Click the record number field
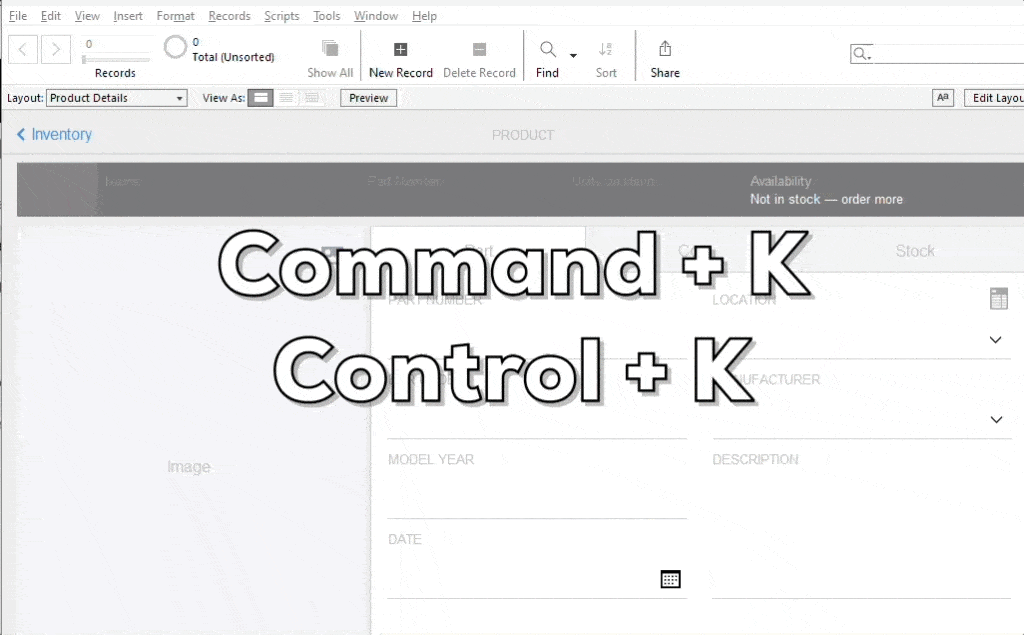The width and height of the screenshot is (1024, 635). pyautogui.click(x=116, y=44)
